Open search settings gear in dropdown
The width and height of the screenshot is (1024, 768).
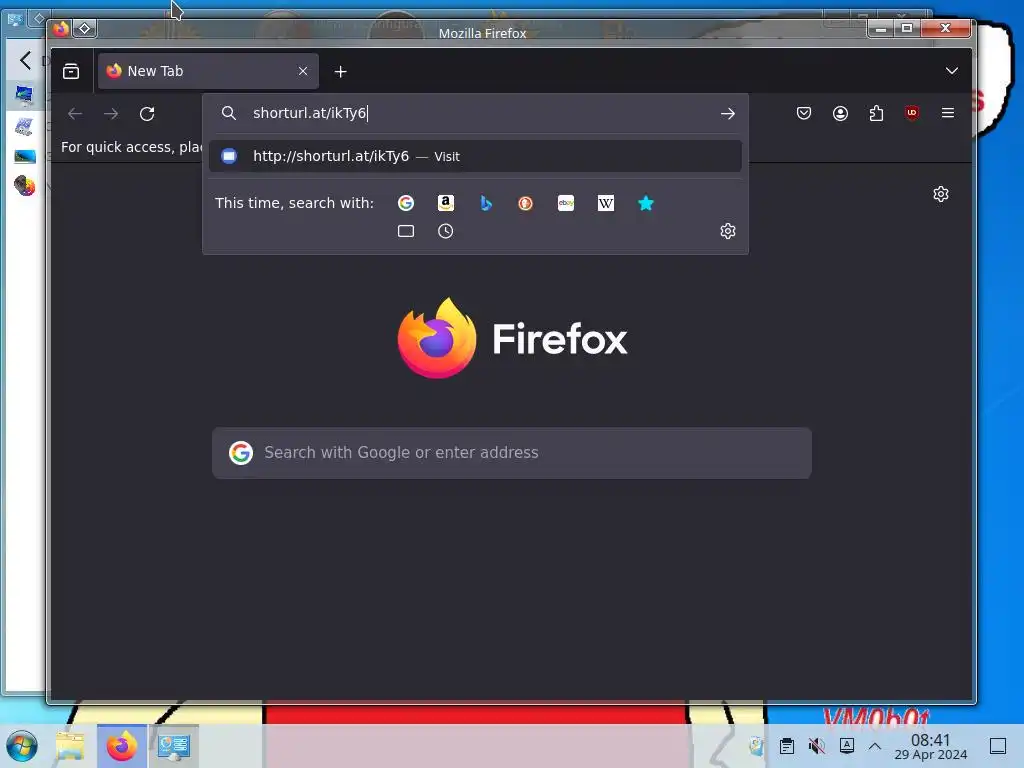pyautogui.click(x=728, y=231)
